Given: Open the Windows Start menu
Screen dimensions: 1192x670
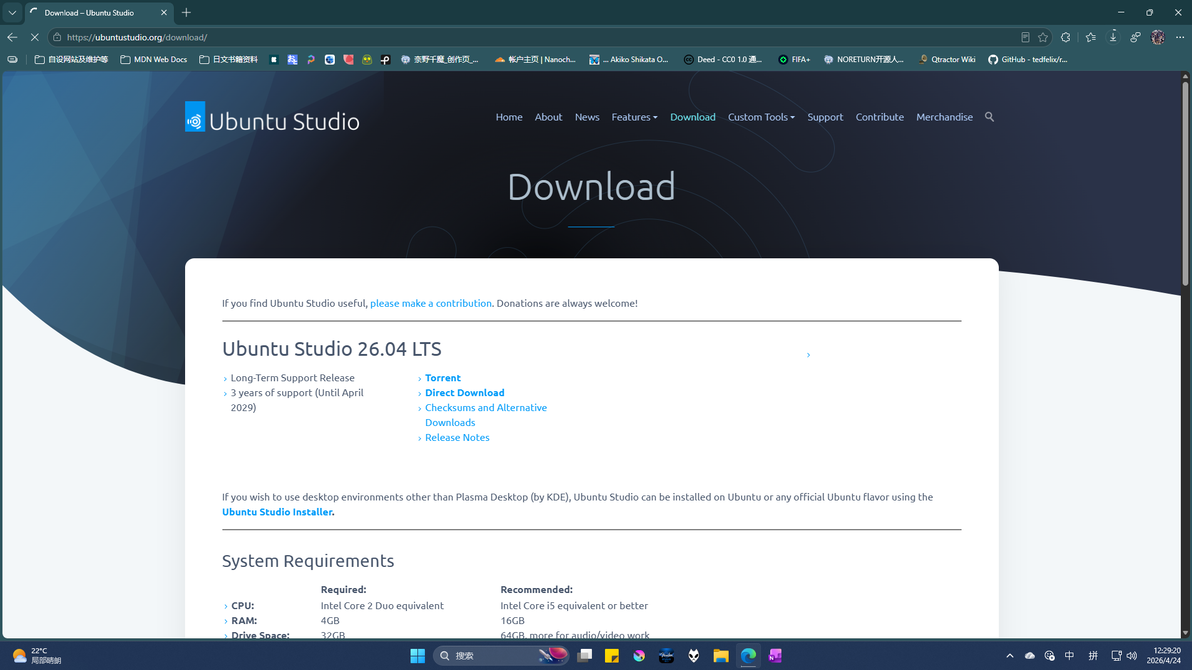Looking at the screenshot, I should click(417, 656).
